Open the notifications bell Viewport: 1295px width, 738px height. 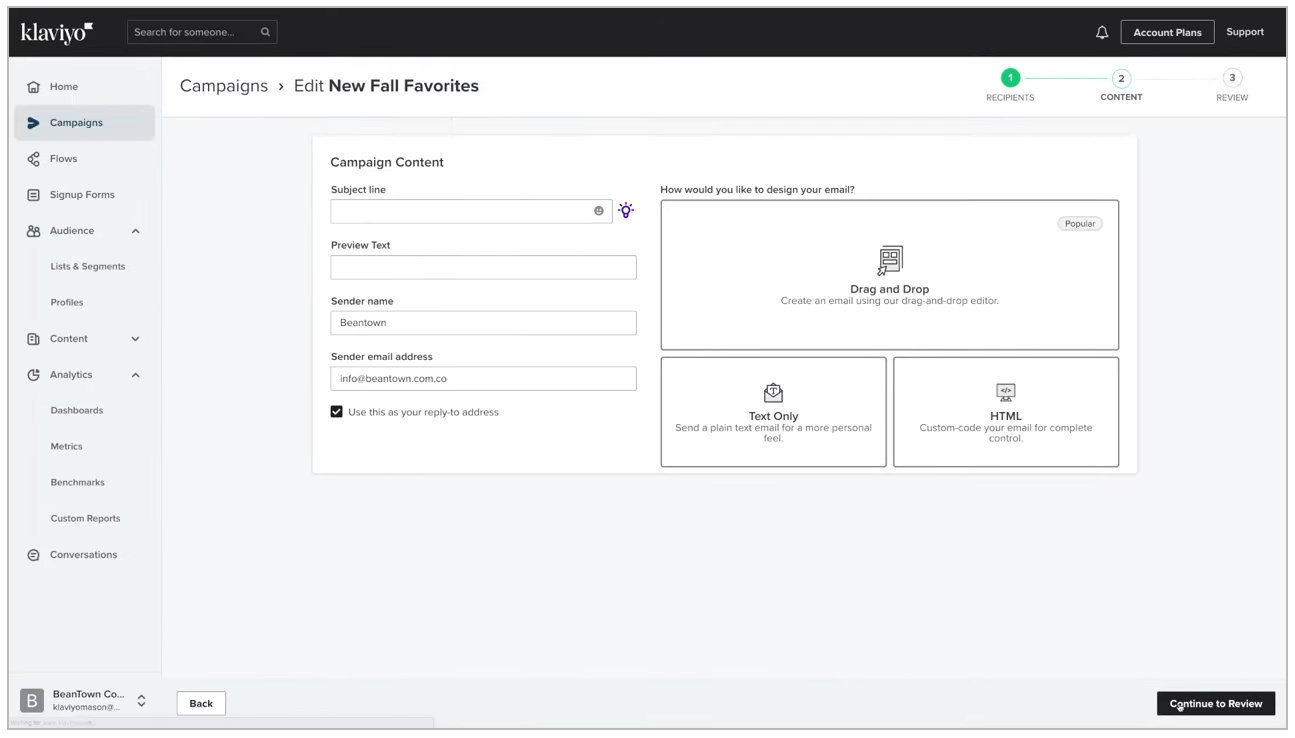coord(1102,32)
